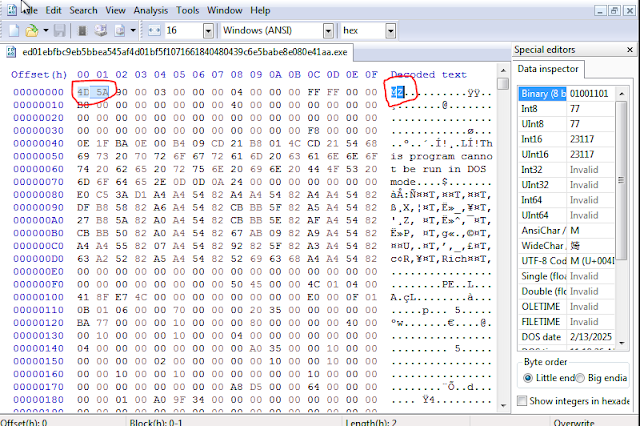Viewport: 640px width, 426px height.
Task: Click the 0A column header
Action: pos(275,75)
